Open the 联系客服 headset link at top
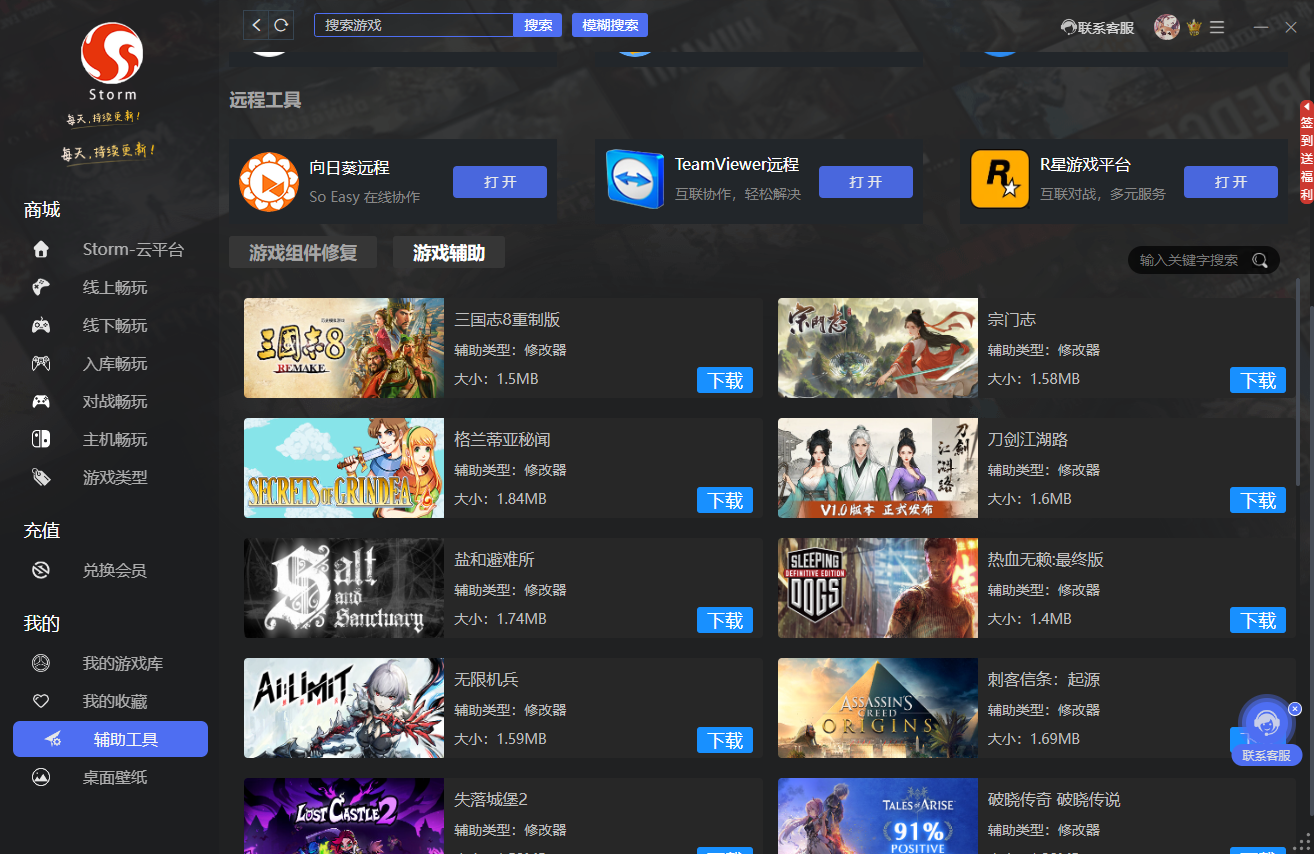 click(x=1097, y=28)
